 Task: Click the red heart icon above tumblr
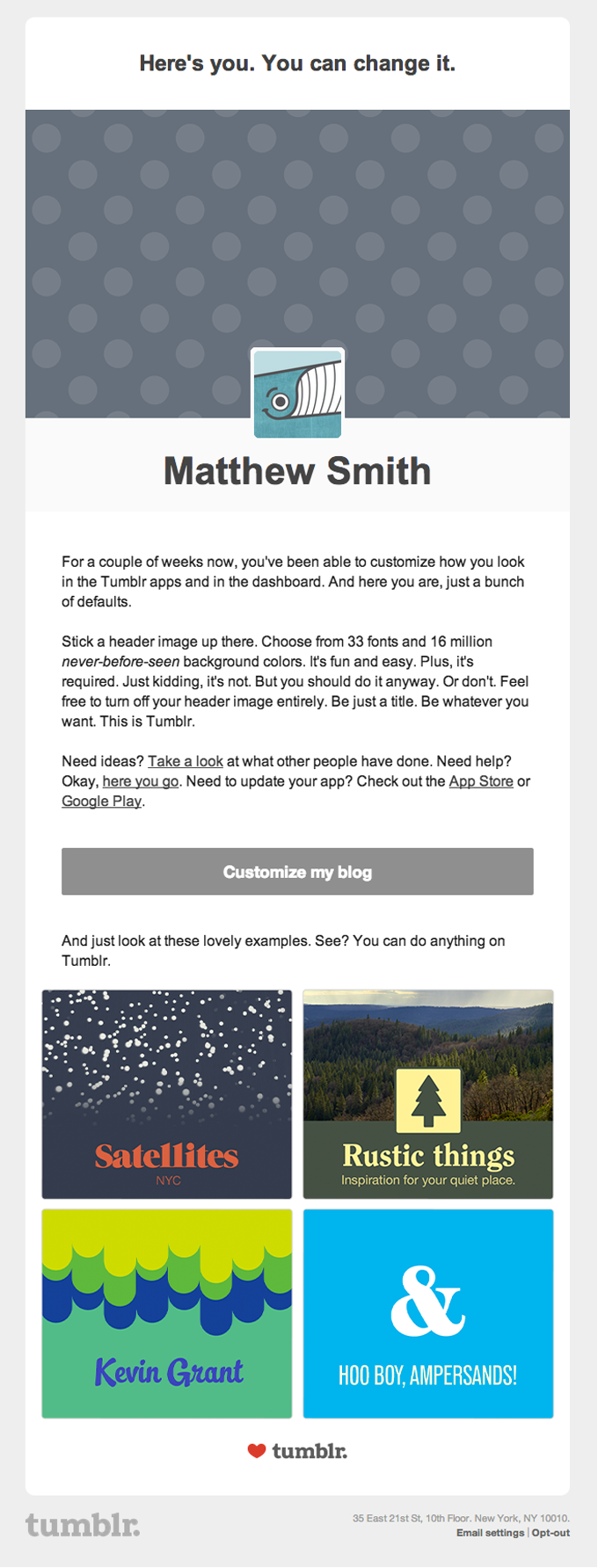click(x=256, y=1449)
